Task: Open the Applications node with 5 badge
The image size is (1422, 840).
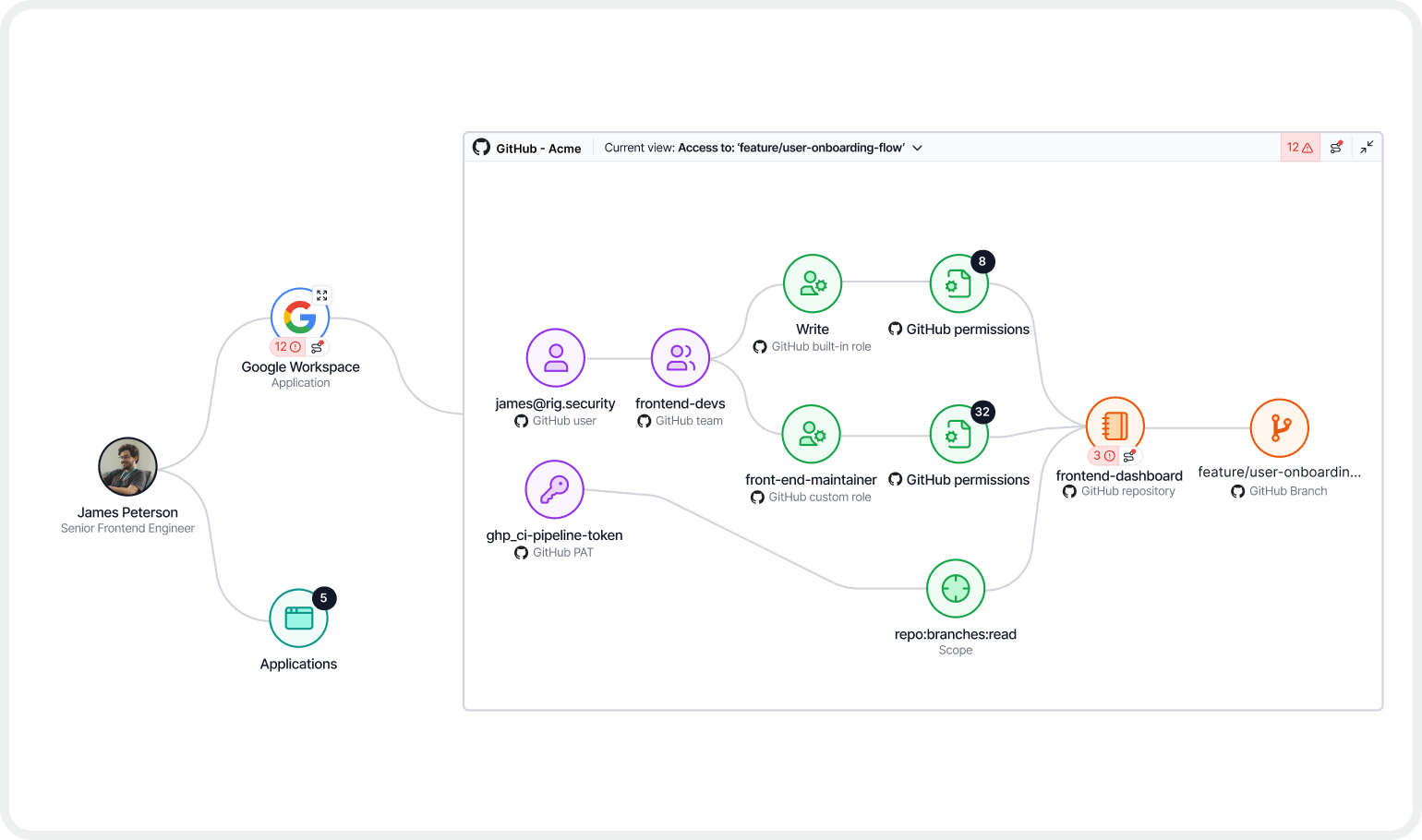Action: point(298,618)
